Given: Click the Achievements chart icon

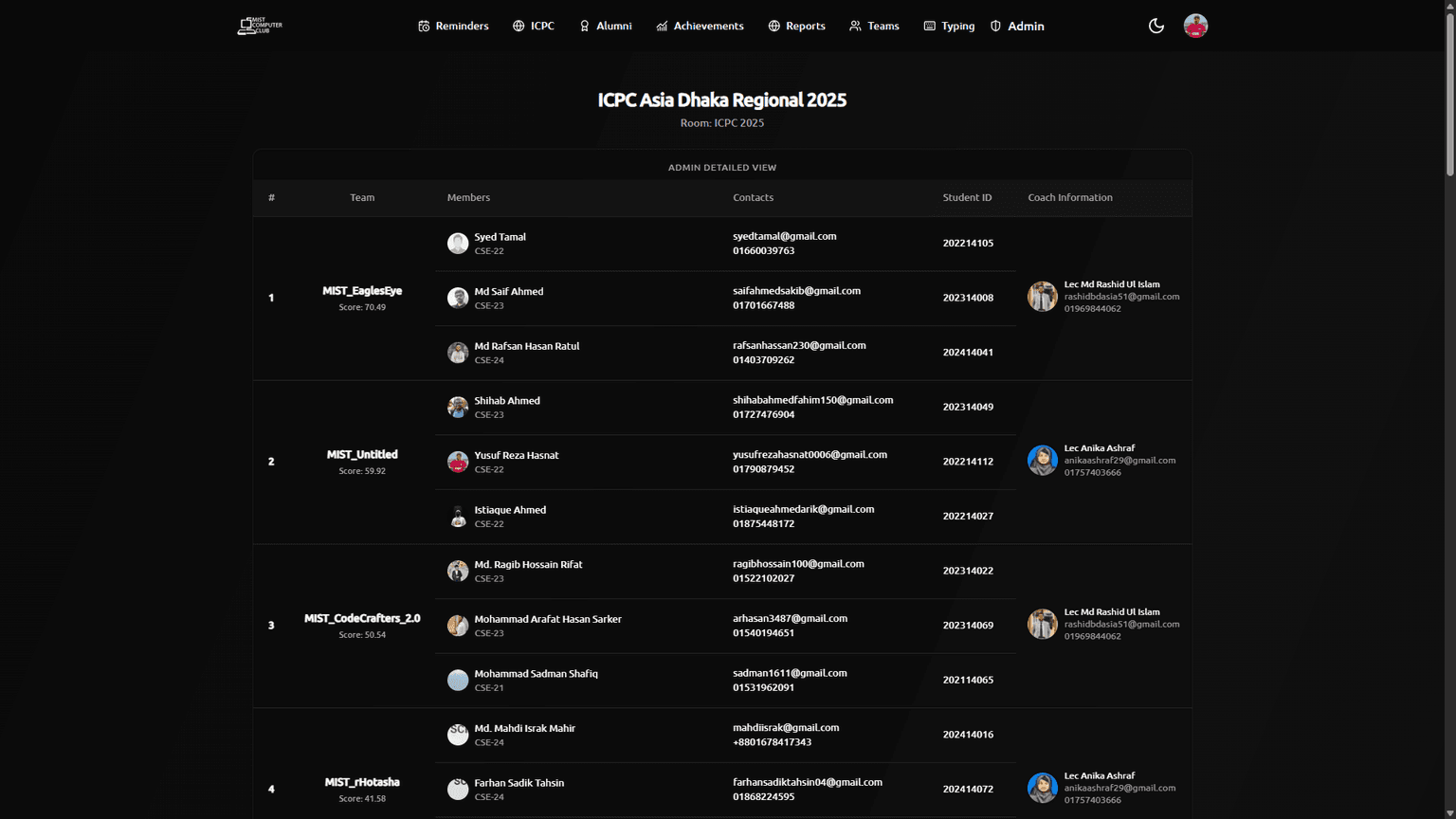Looking at the screenshot, I should pyautogui.click(x=662, y=26).
